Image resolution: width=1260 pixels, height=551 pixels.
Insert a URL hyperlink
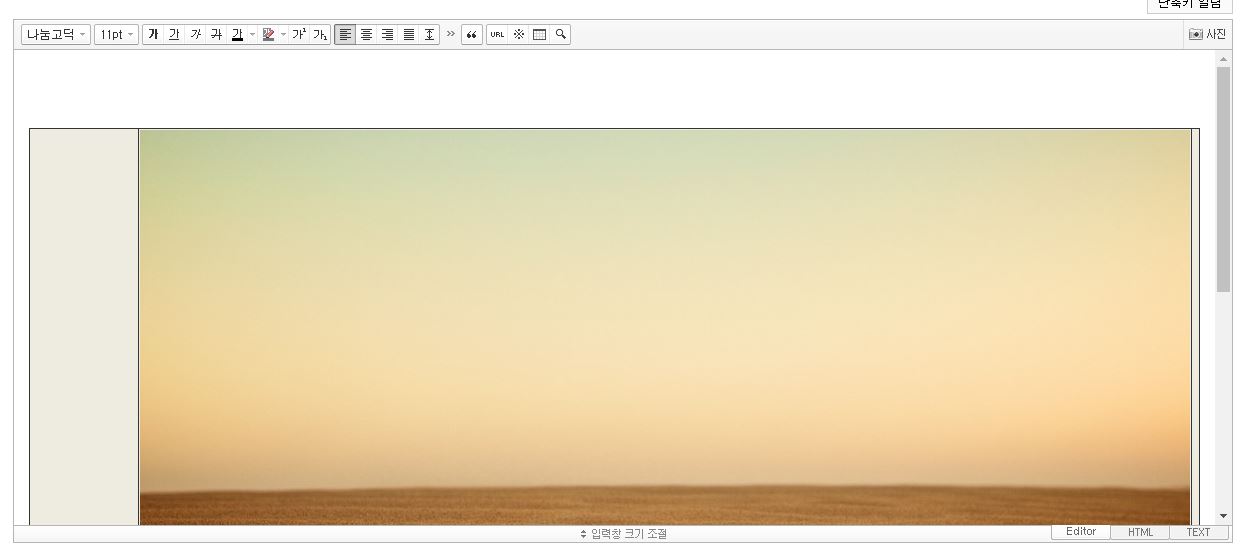[x=497, y=34]
